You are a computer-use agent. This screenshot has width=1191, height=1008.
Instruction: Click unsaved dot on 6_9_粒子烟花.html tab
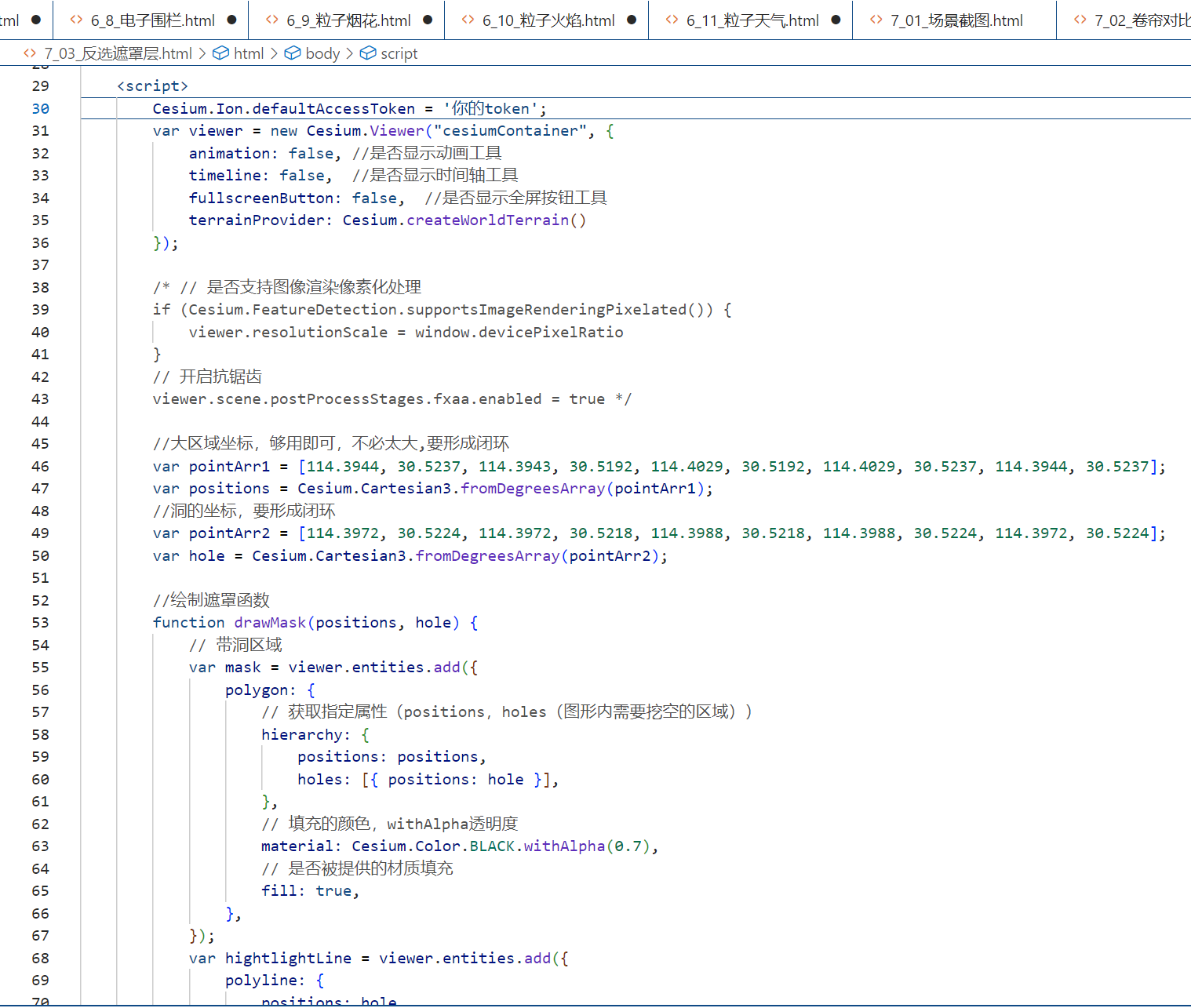428,20
